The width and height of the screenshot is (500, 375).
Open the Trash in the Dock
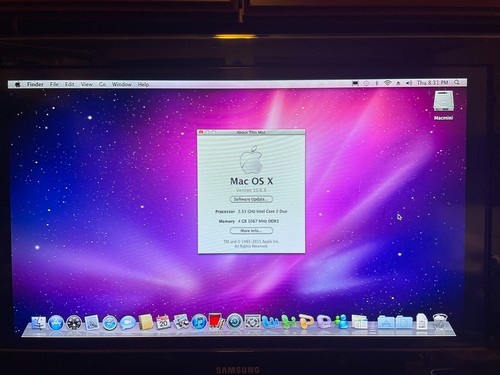(x=440, y=322)
